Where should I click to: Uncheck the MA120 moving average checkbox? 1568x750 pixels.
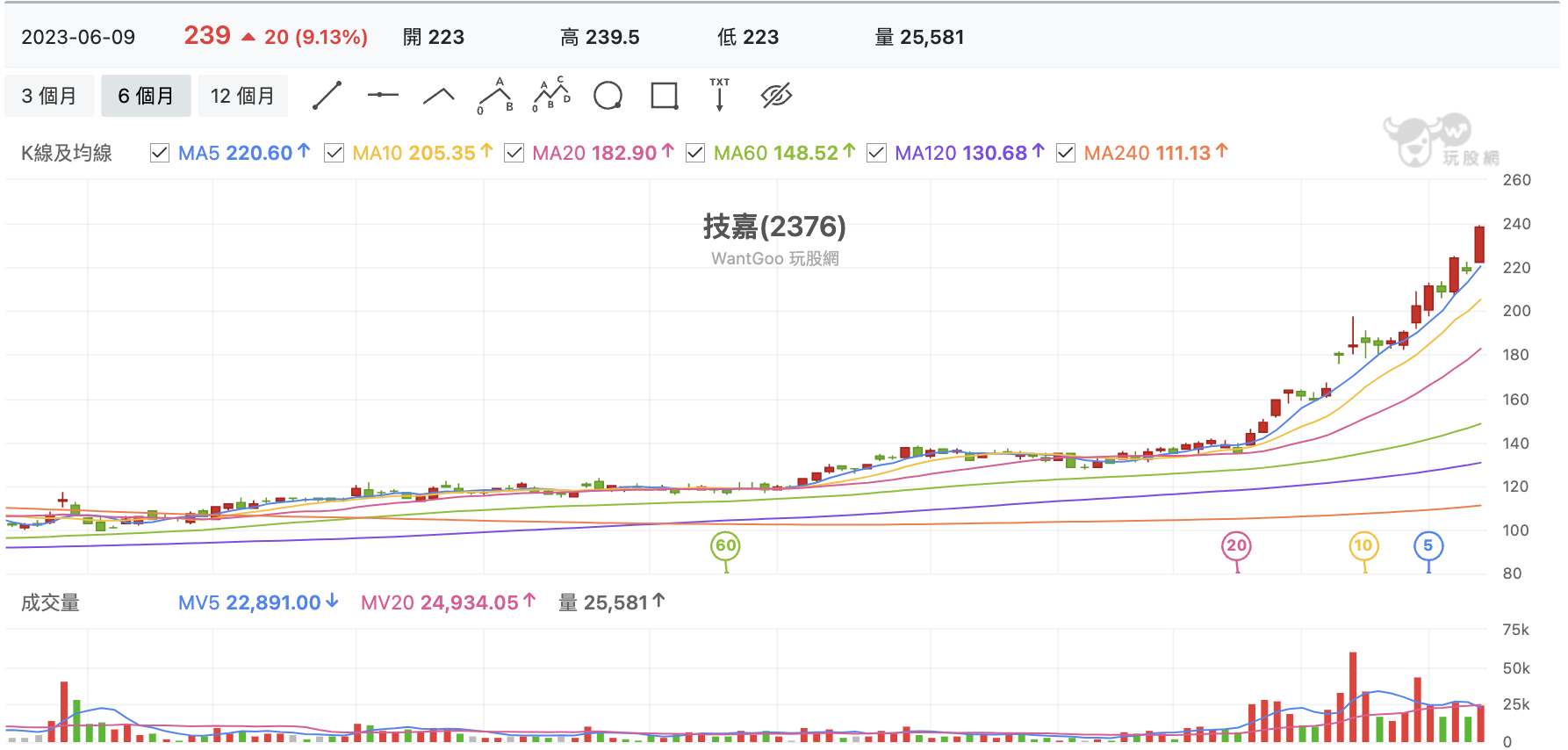click(876, 153)
